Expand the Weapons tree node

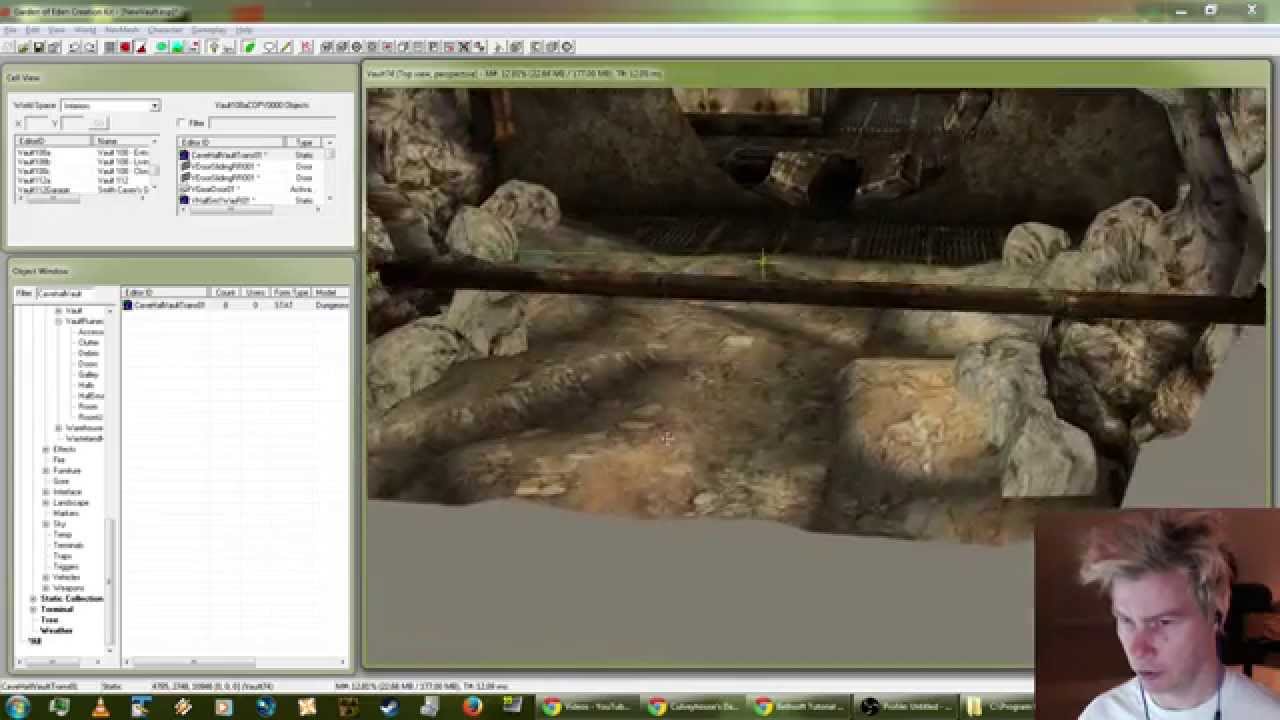pos(46,588)
